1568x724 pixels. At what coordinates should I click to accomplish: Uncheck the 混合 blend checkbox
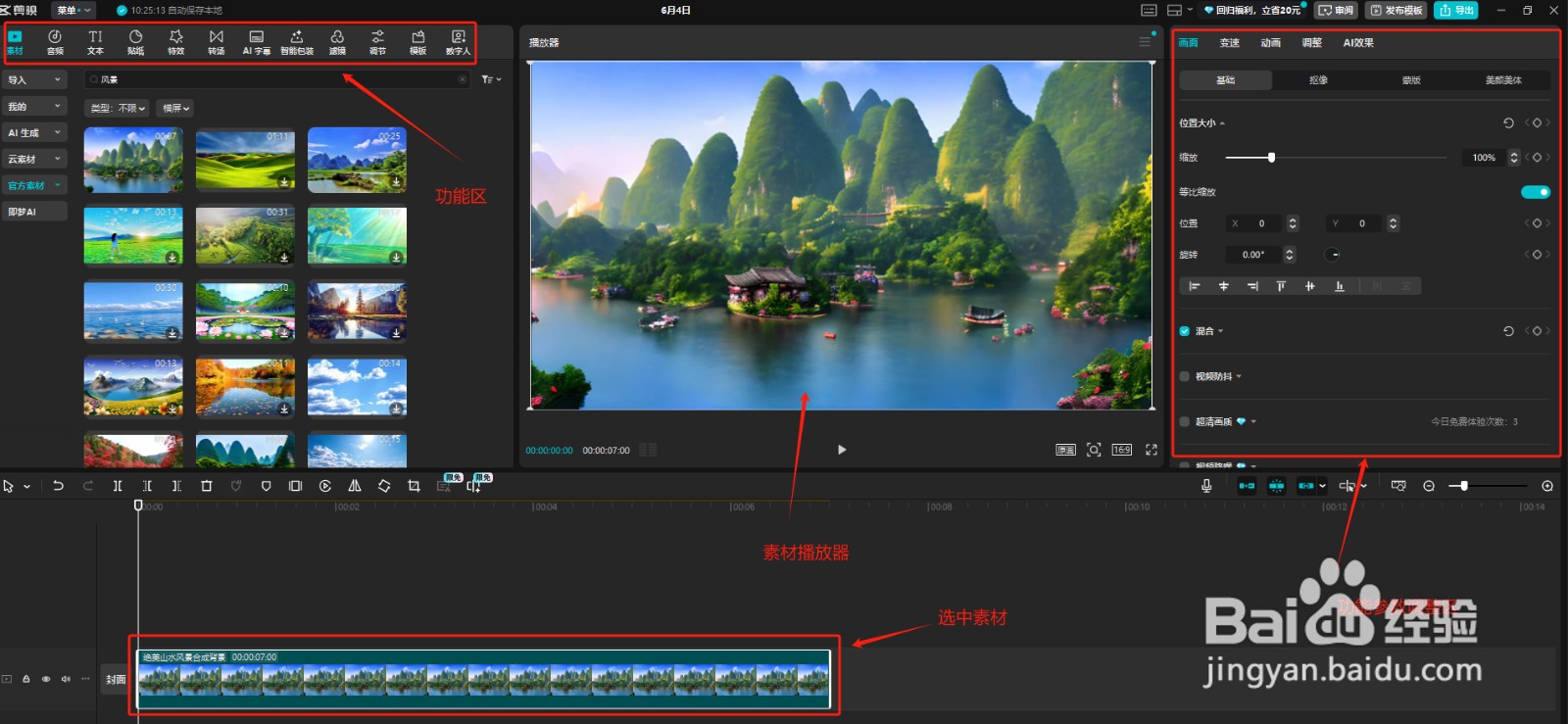pos(1185,331)
